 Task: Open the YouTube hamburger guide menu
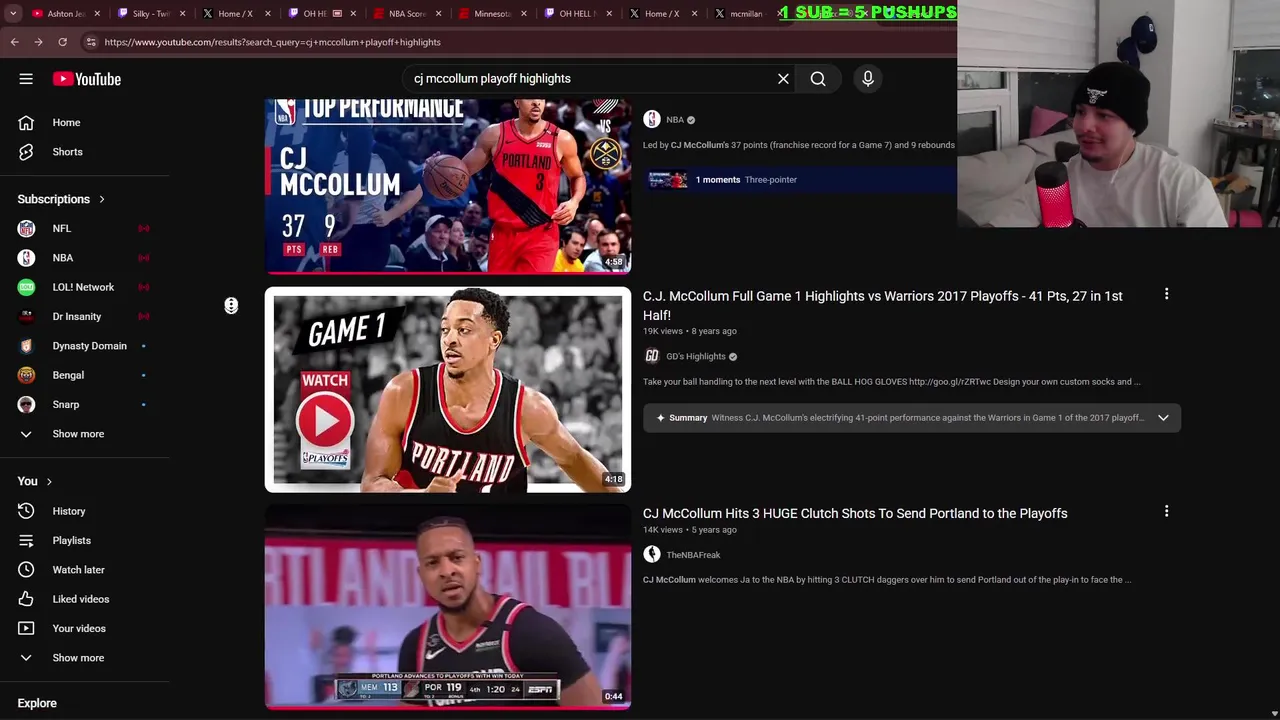26,79
